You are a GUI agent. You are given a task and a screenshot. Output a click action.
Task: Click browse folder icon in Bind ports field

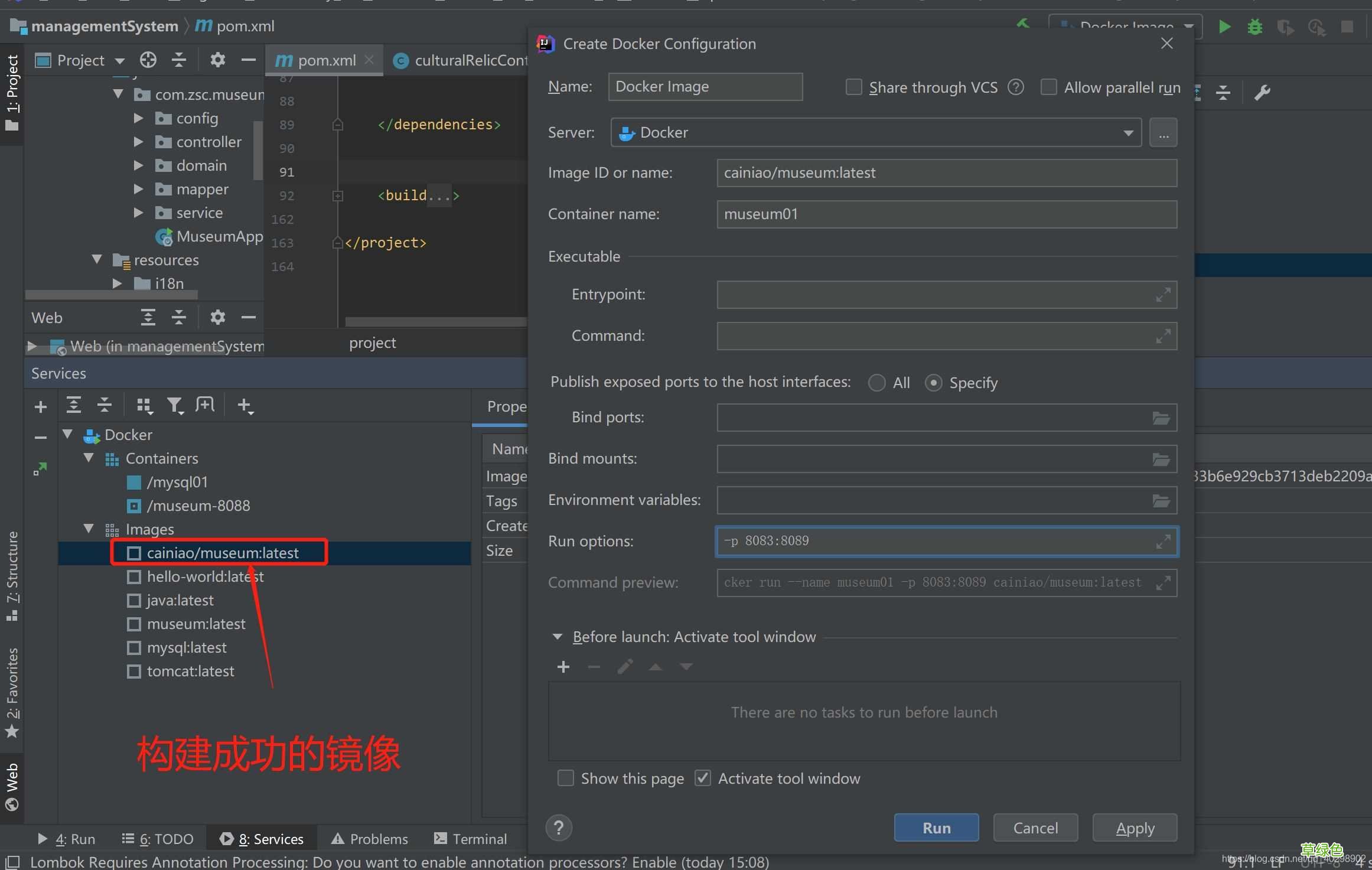pos(1161,418)
